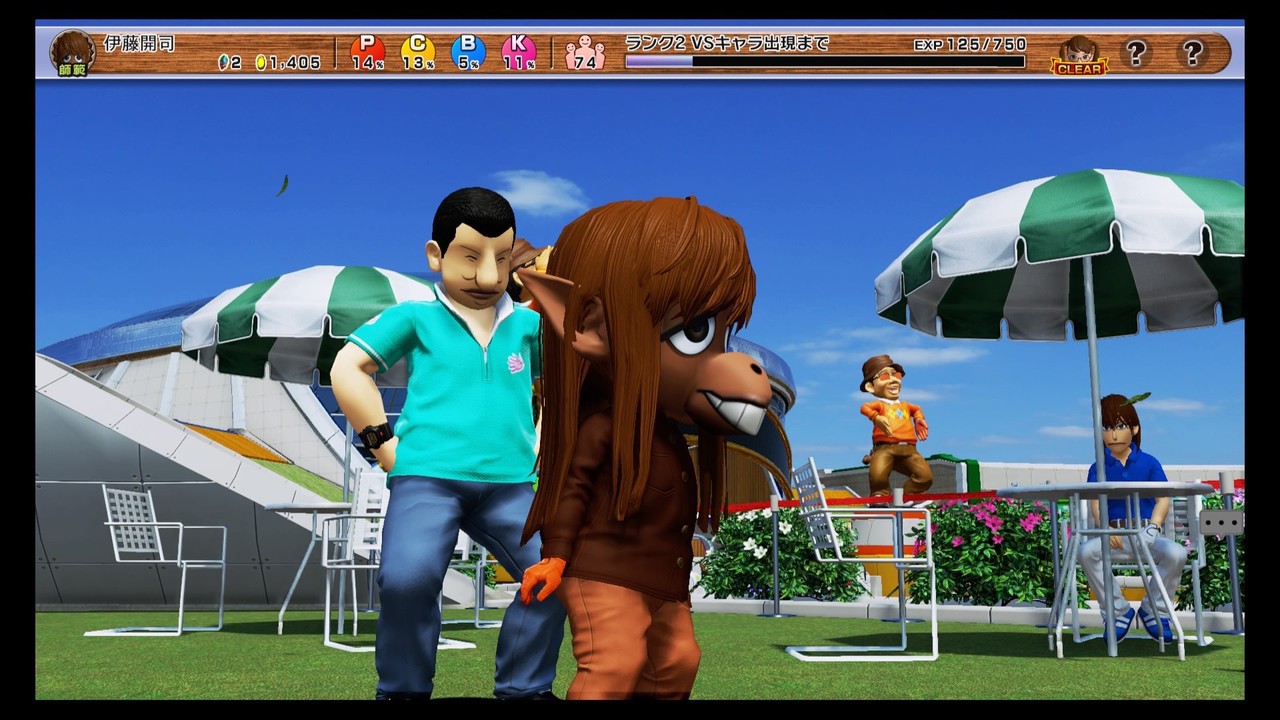Click the player name 伊藤開司
The image size is (1280, 720).
[139, 44]
